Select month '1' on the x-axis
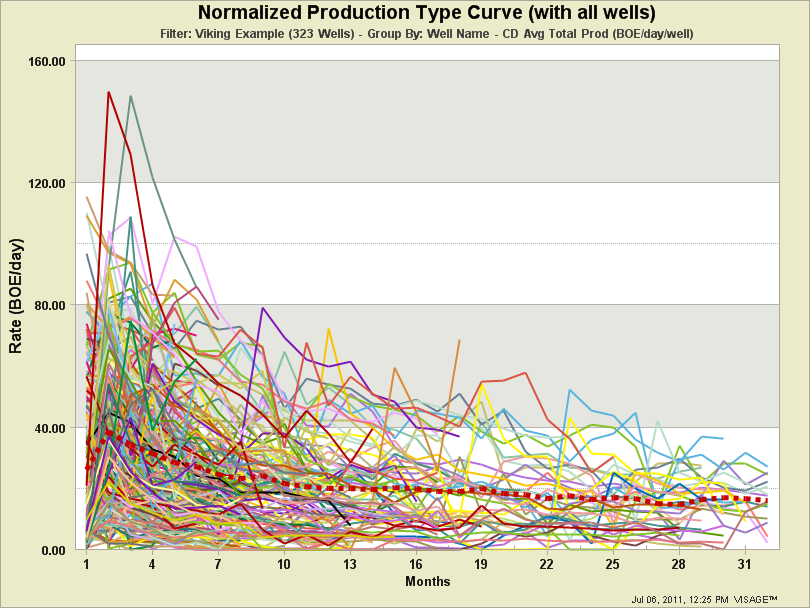The image size is (810, 608). coord(87,564)
